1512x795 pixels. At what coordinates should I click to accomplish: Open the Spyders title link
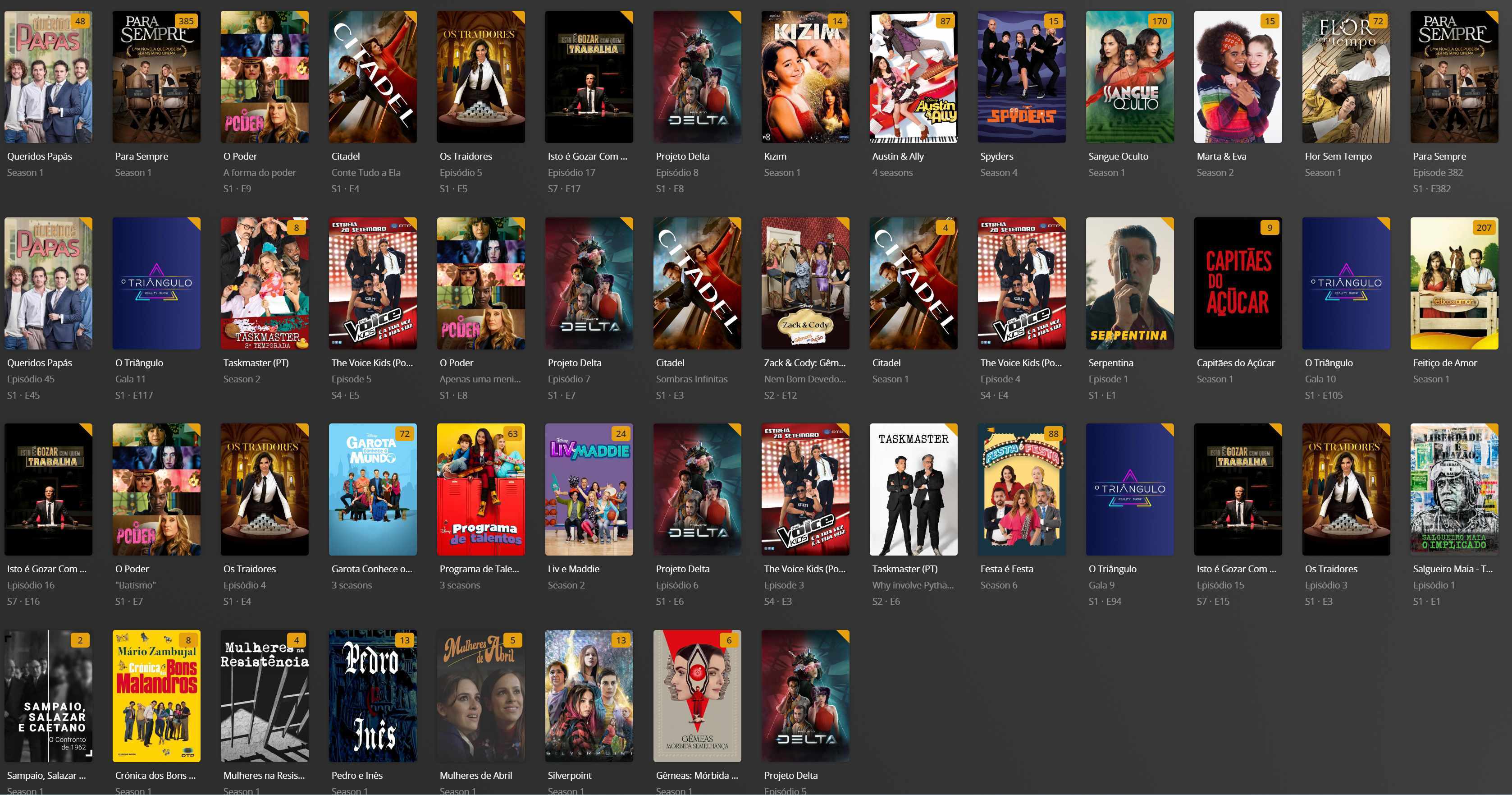(996, 156)
